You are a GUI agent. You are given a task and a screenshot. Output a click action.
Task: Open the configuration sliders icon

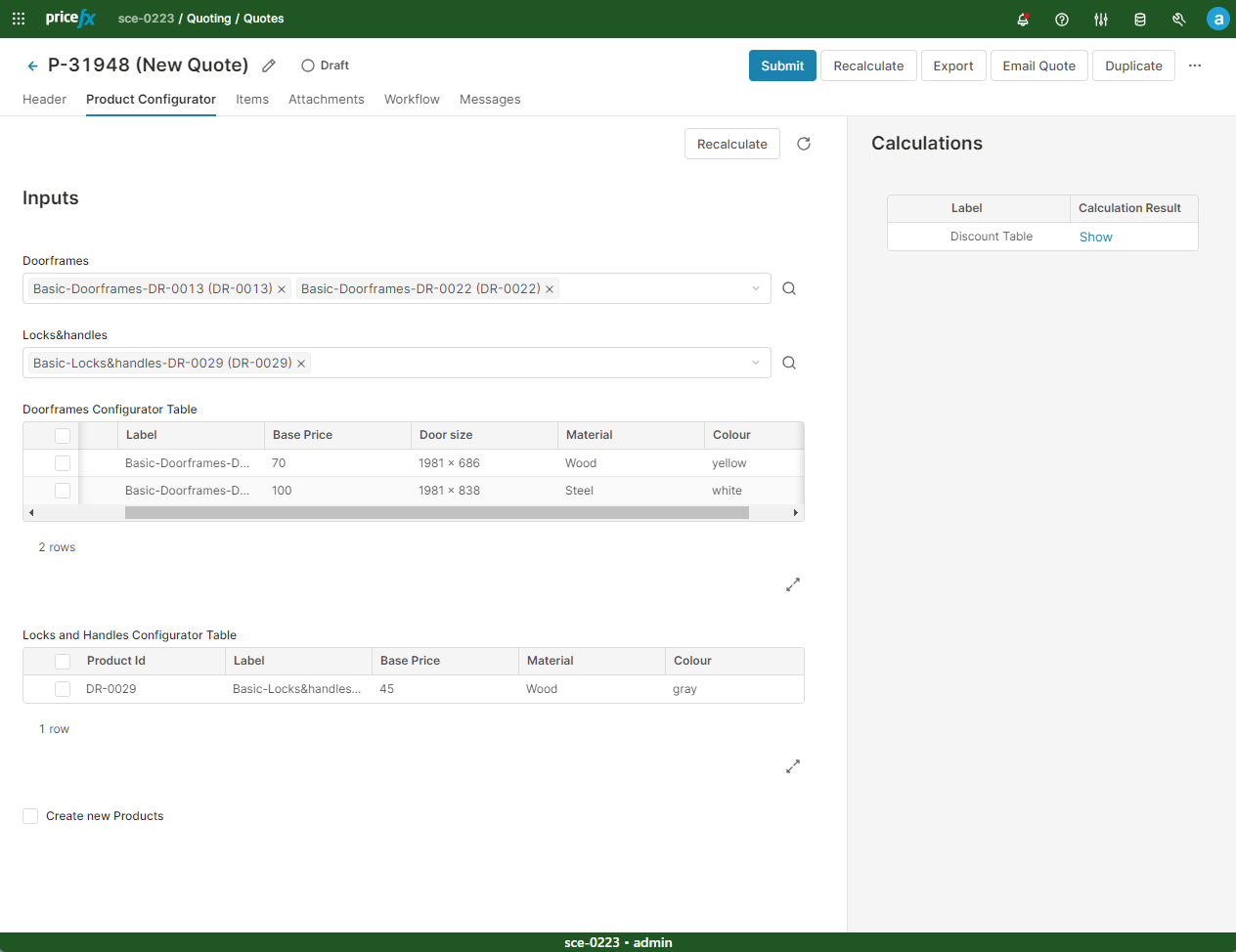[1101, 19]
